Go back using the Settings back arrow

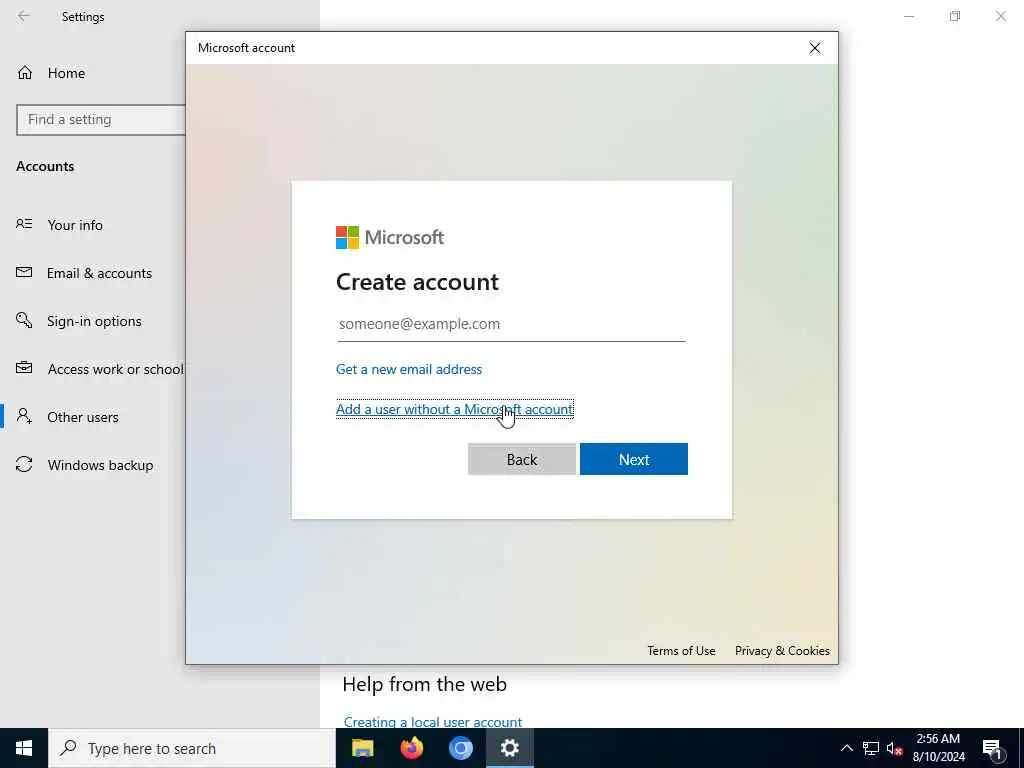pyautogui.click(x=24, y=16)
